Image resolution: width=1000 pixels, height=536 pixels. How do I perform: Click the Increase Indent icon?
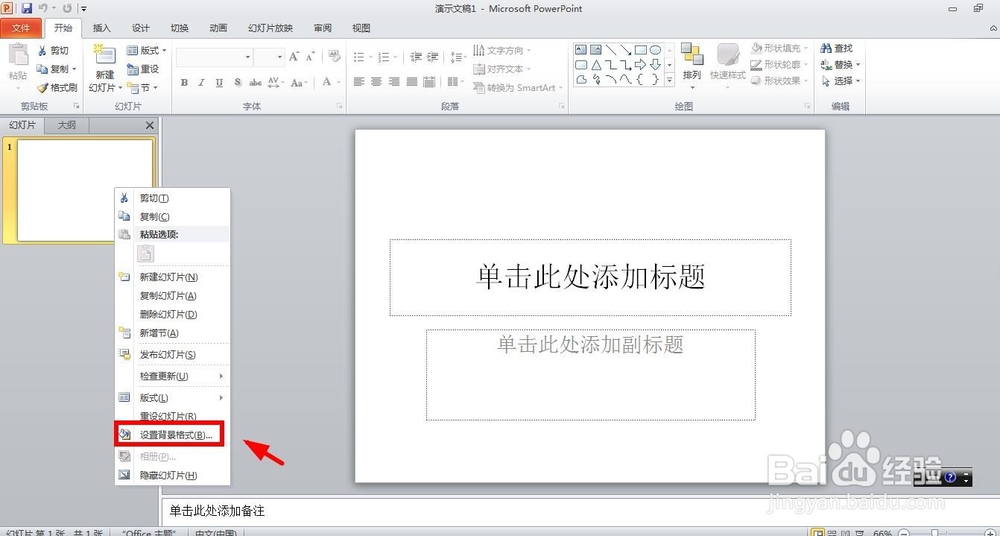tap(432, 57)
